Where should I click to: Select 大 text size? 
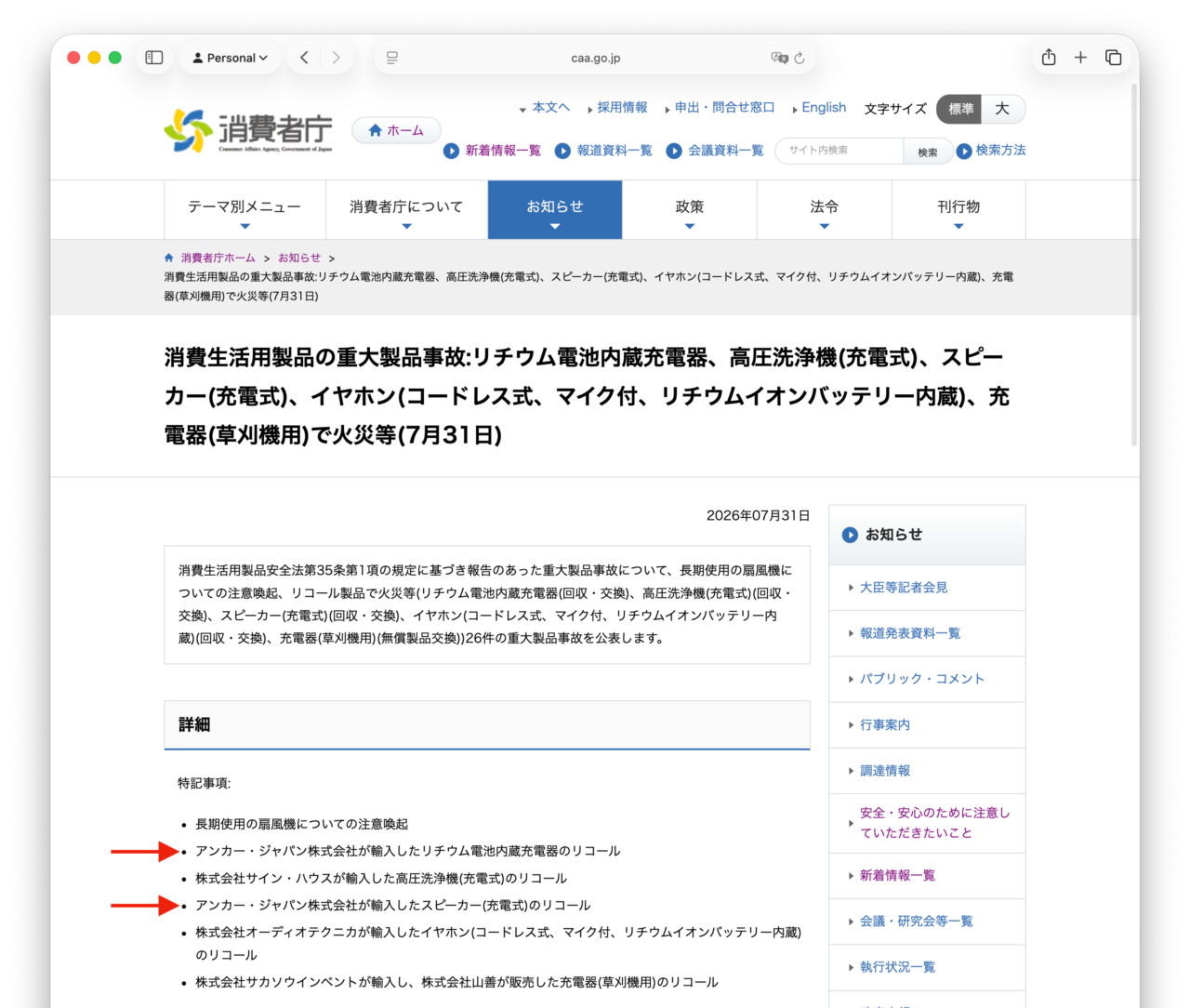(1002, 109)
